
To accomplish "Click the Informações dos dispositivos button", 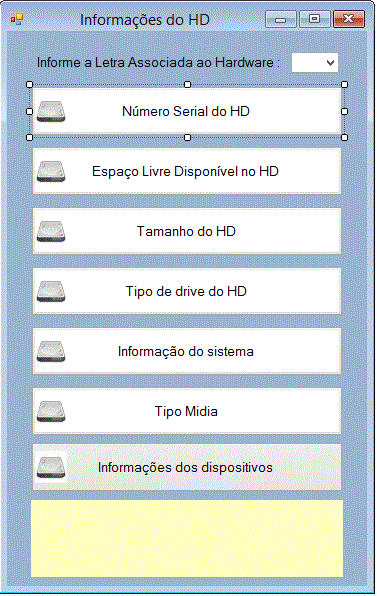I will [x=187, y=467].
